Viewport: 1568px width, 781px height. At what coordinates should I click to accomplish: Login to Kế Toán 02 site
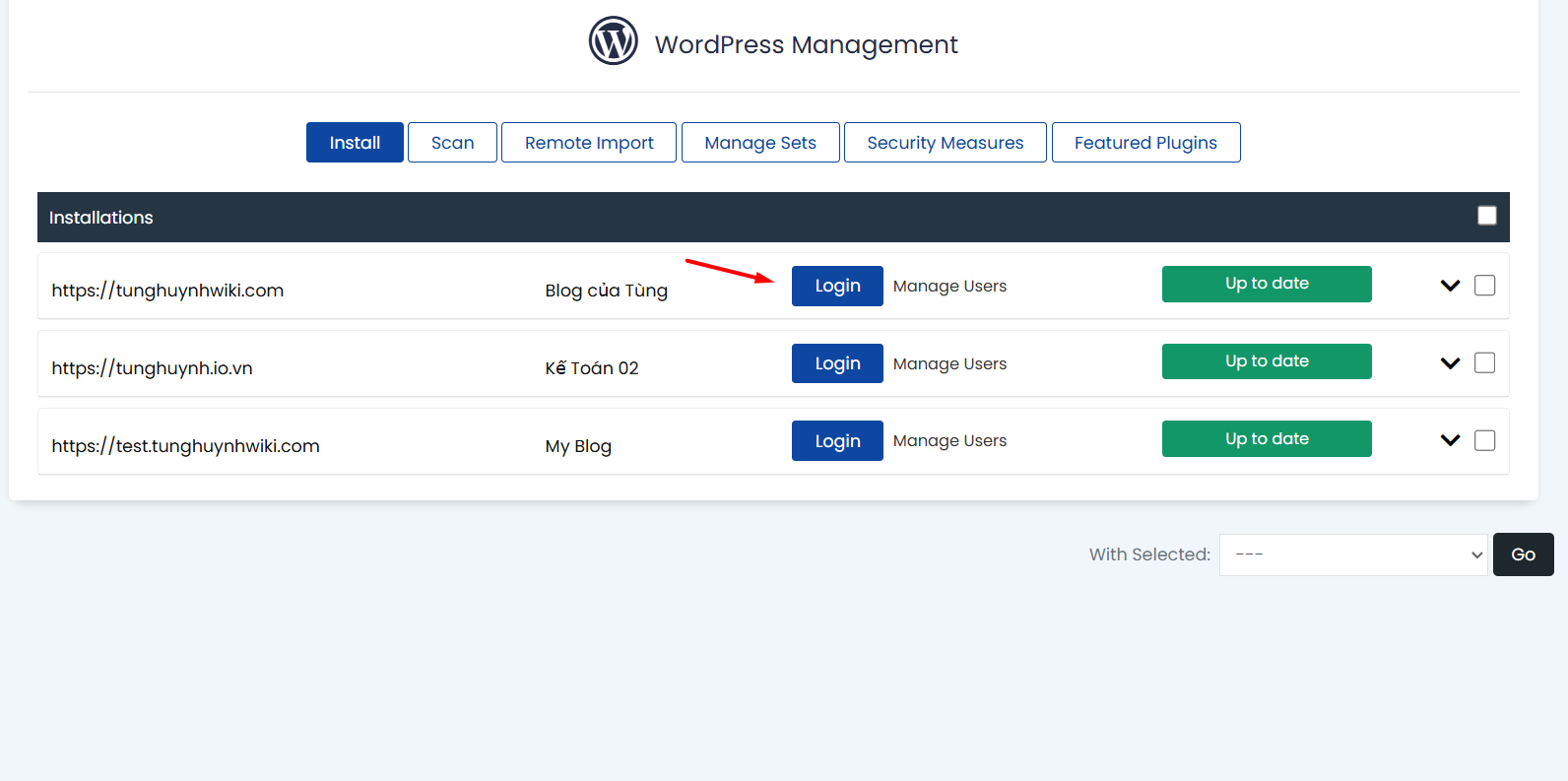pyautogui.click(x=837, y=363)
